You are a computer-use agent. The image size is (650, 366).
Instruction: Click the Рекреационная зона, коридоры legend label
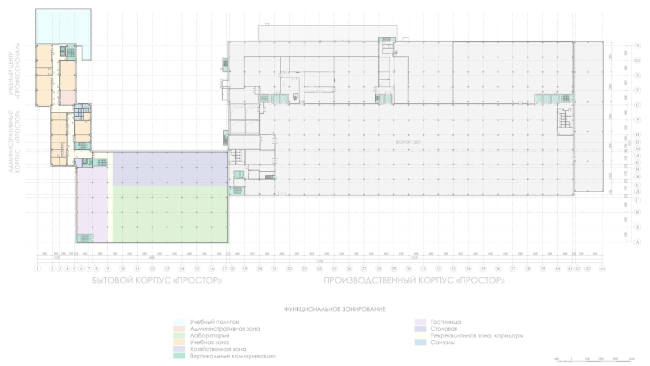point(477,336)
